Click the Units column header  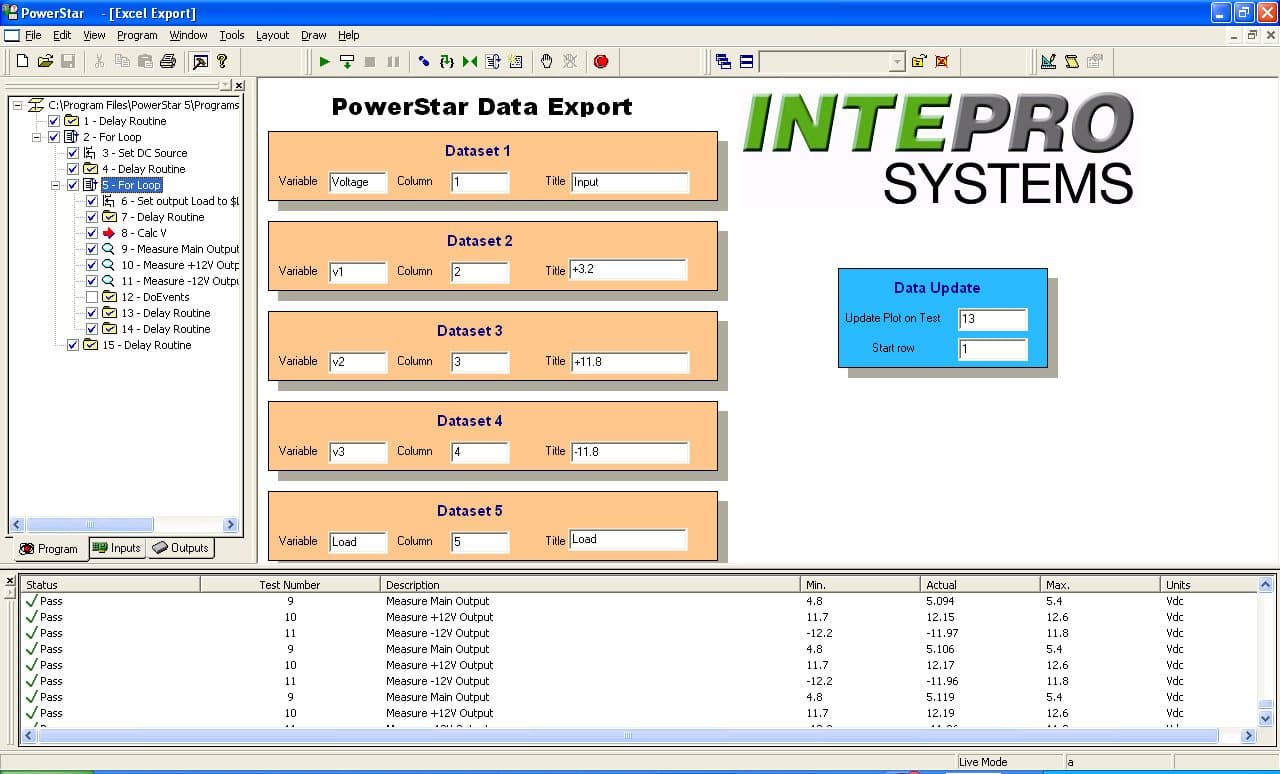click(1207, 585)
